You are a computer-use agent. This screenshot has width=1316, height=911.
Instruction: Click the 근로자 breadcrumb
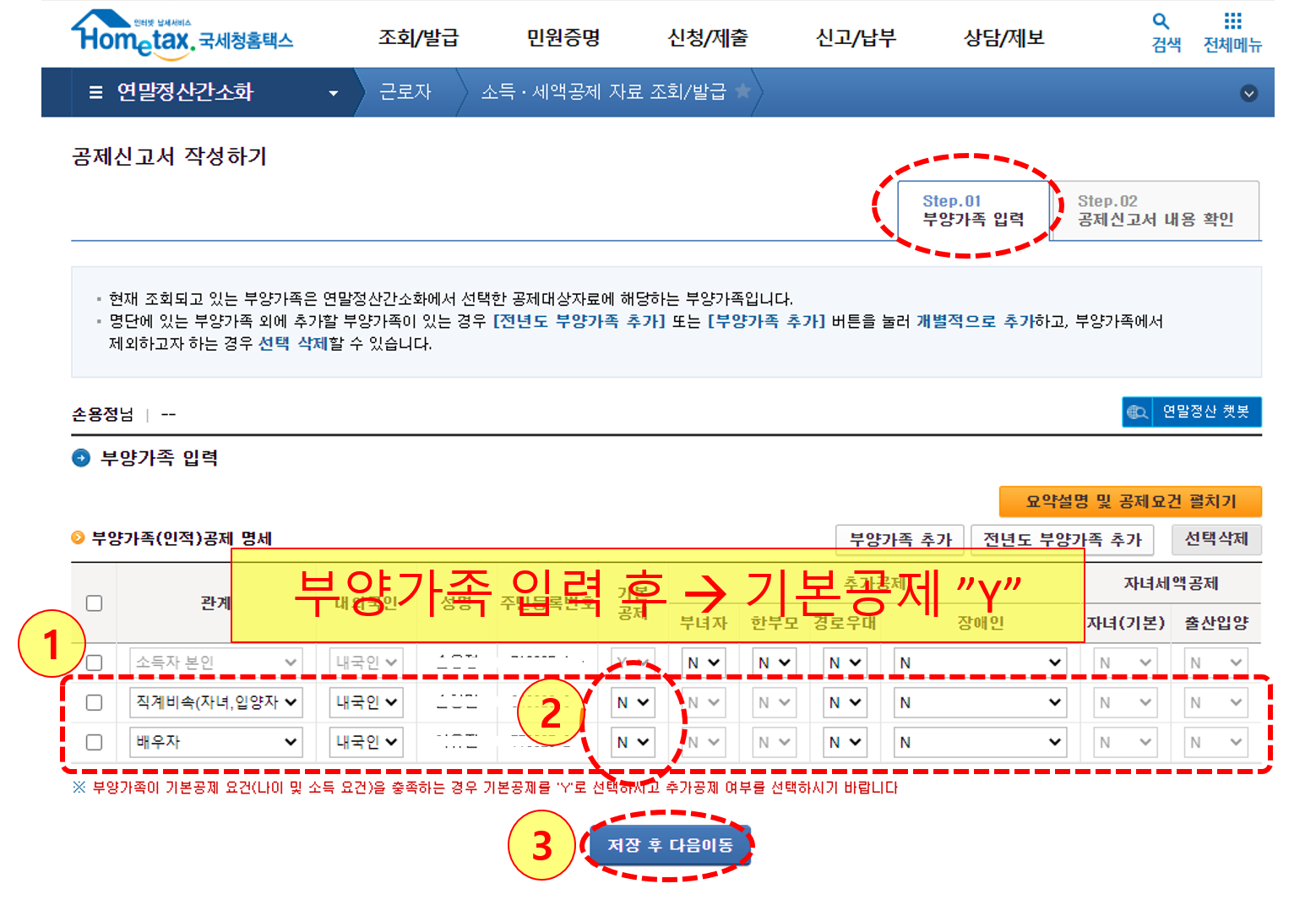tap(405, 91)
